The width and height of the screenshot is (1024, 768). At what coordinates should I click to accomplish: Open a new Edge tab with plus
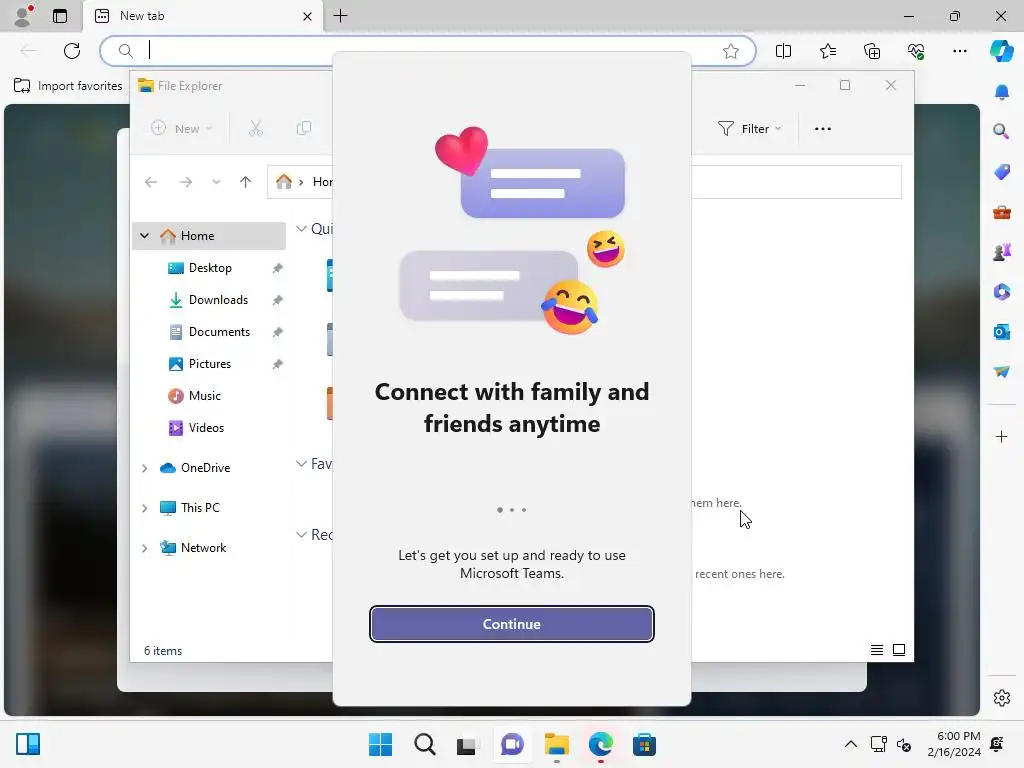[x=340, y=16]
